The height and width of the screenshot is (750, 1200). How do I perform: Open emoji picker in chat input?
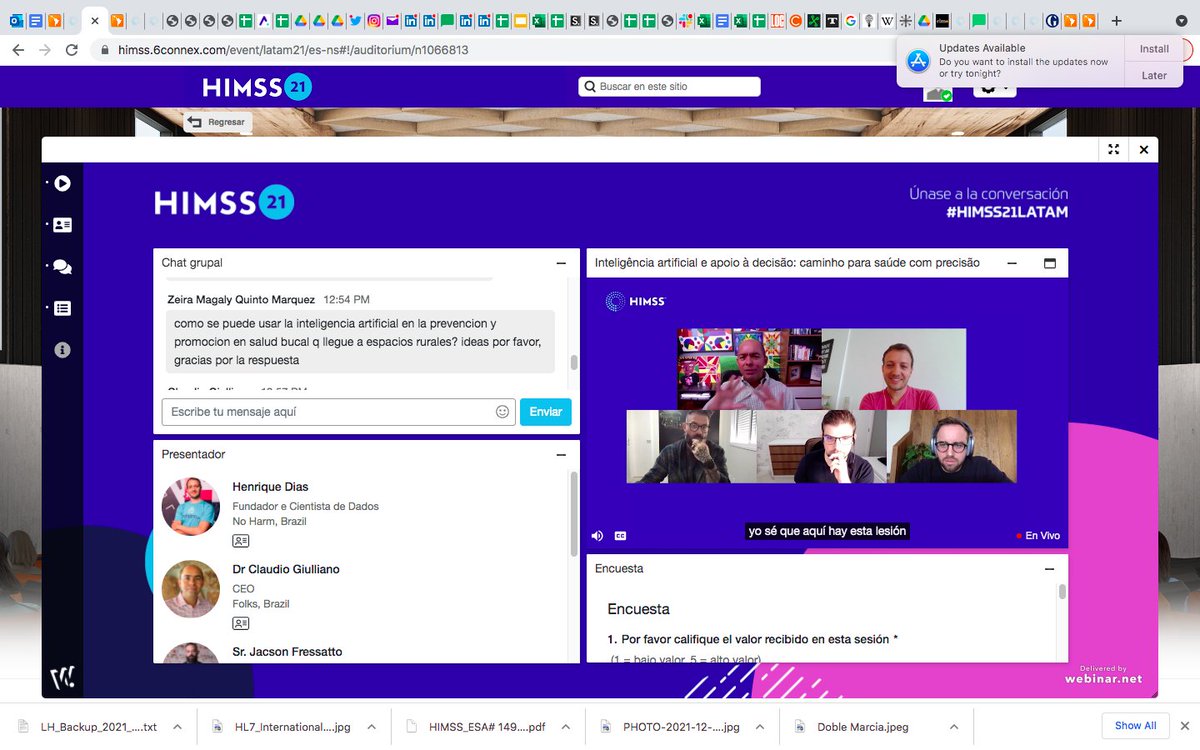point(502,412)
